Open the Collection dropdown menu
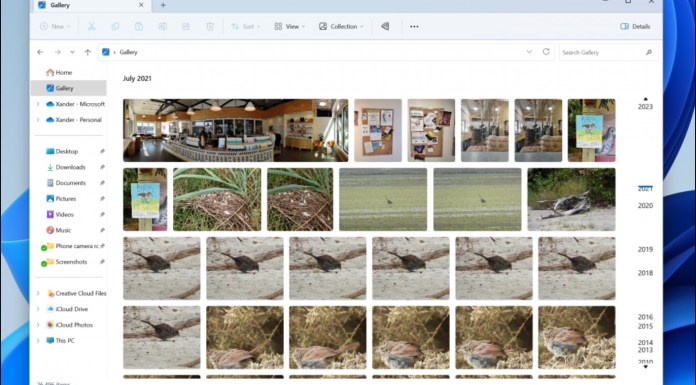Image resolution: width=696 pixels, height=385 pixels. (341, 27)
